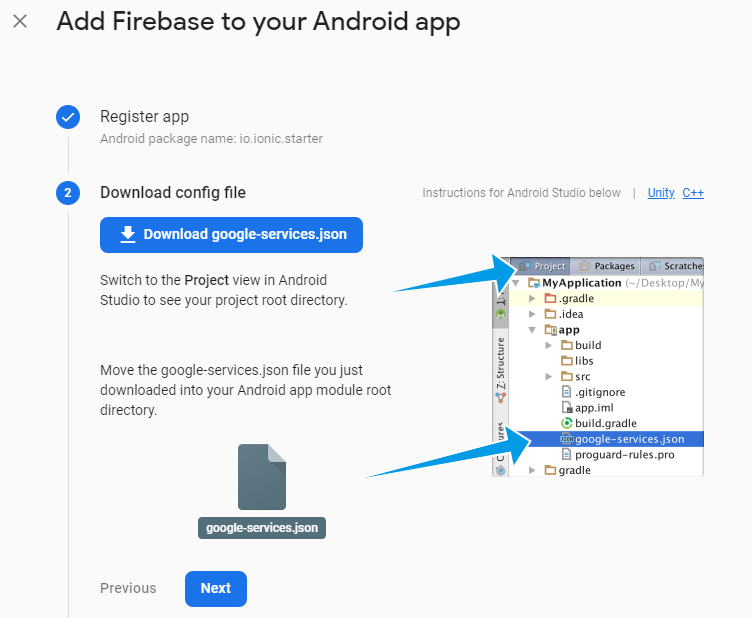Download the google-services.json config file
This screenshot has height=618, width=752.
tap(231, 235)
